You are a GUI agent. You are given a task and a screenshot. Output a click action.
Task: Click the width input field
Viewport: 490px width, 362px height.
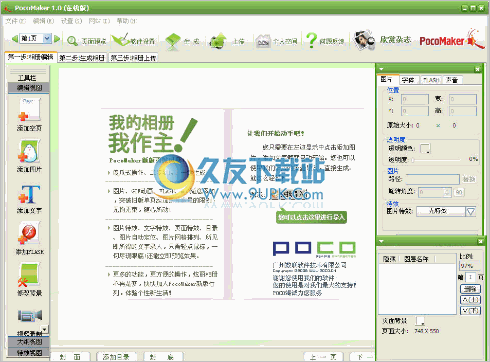tap(463, 99)
